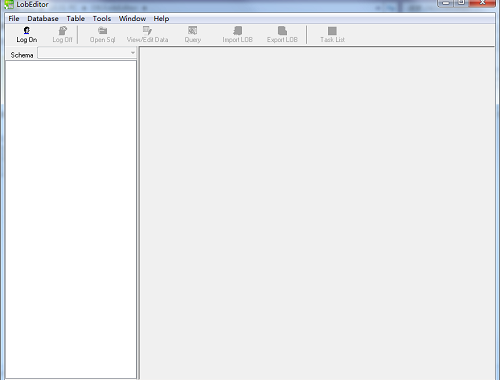Show the Task List toolbar icon
The image size is (503, 380).
pos(332,31)
